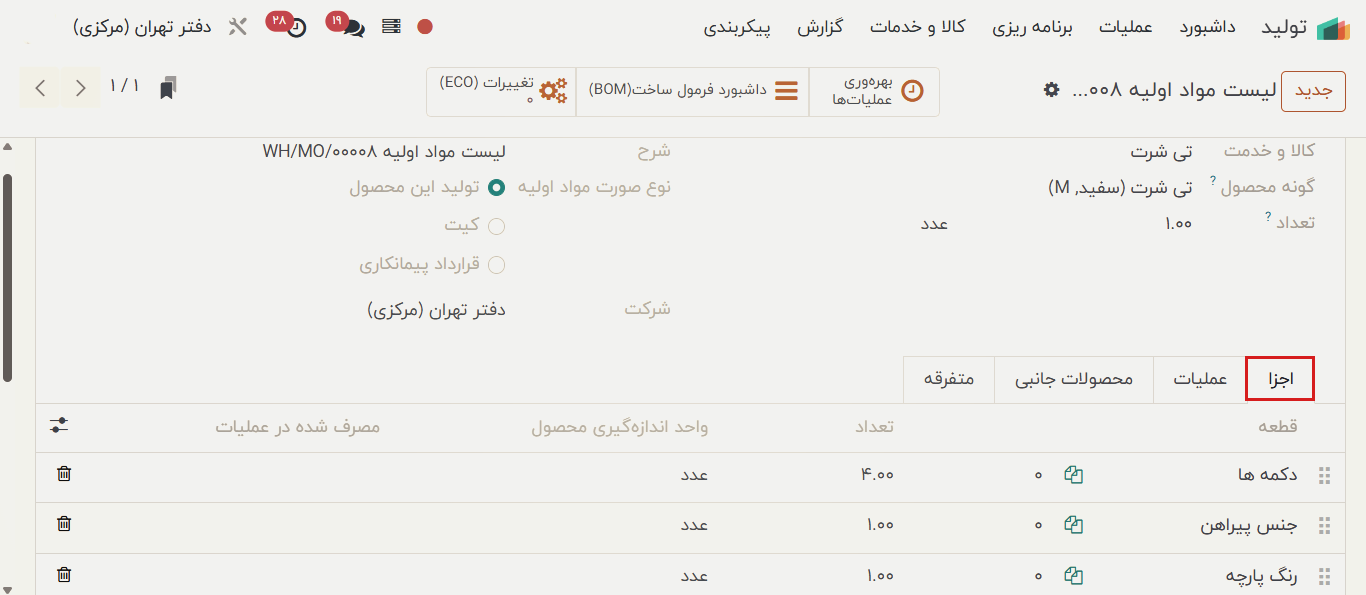The width and height of the screenshot is (1366, 595).
Task: Go to the next record with the right chevron
Action: pyautogui.click(x=80, y=88)
